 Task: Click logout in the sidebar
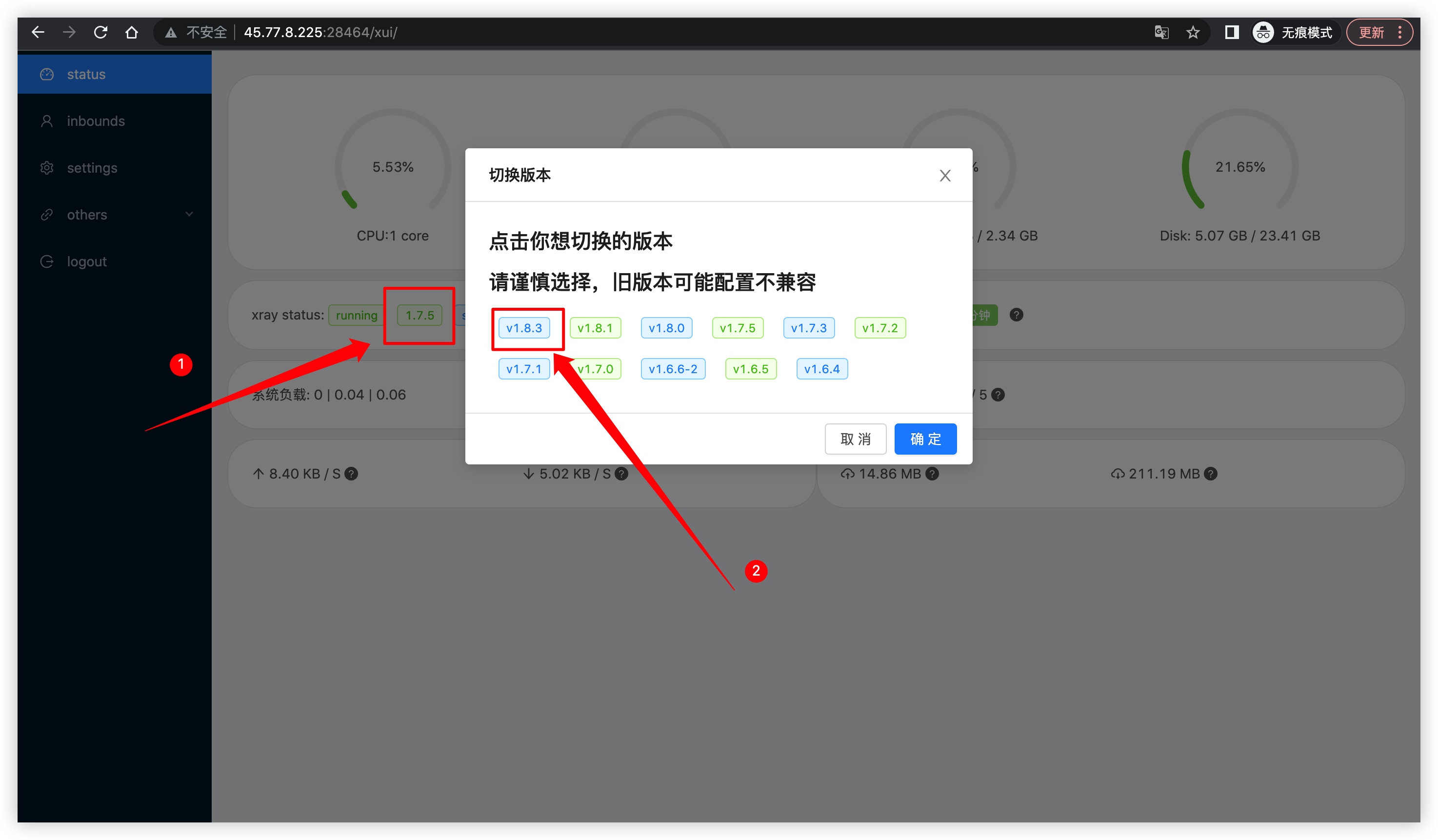[x=87, y=261]
